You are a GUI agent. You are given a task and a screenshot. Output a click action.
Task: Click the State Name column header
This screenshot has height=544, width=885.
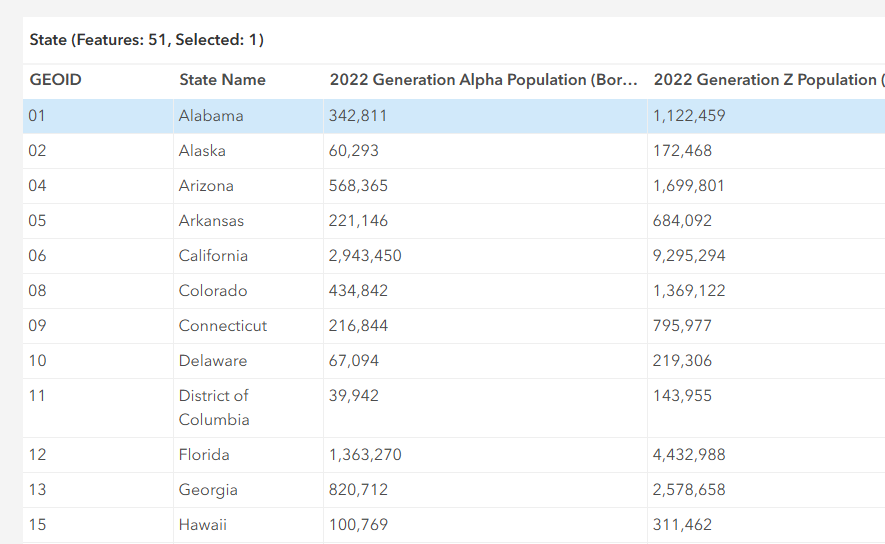click(222, 80)
